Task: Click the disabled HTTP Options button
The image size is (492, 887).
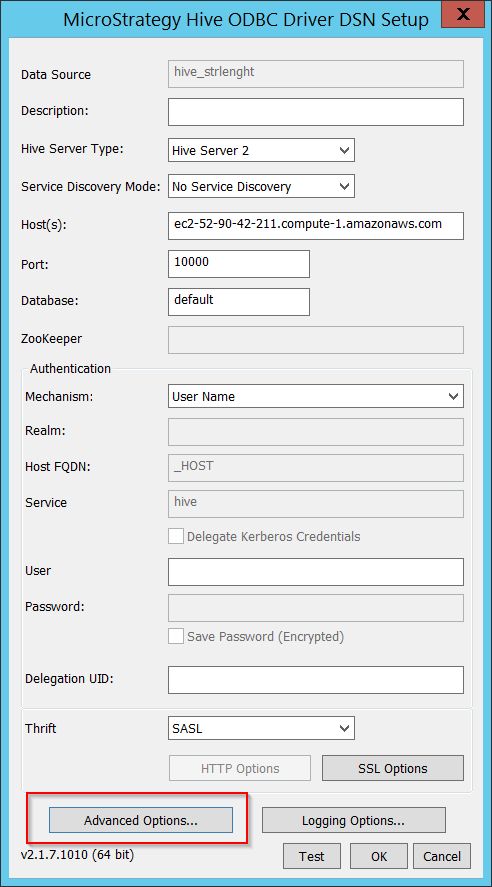Action: pos(240,768)
